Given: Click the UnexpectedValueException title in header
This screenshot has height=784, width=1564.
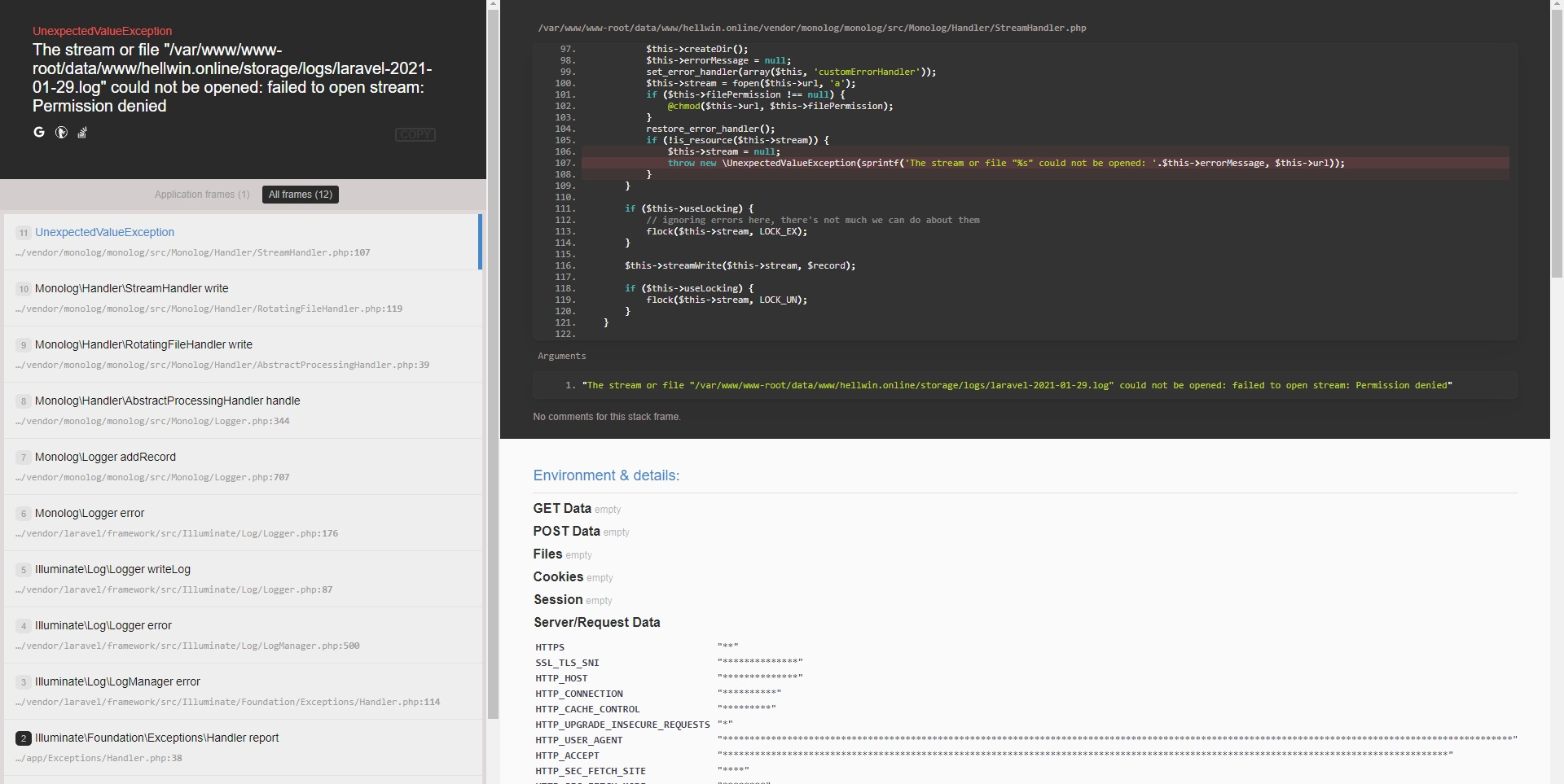Looking at the screenshot, I should click(x=102, y=31).
